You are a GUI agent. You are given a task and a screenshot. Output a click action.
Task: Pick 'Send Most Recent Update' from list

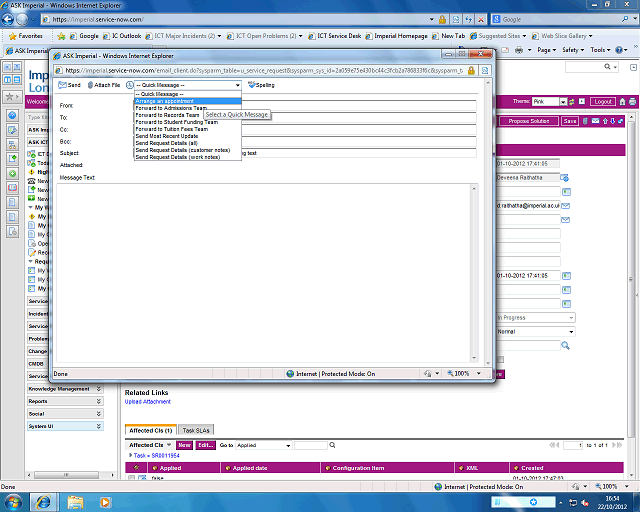[167, 136]
